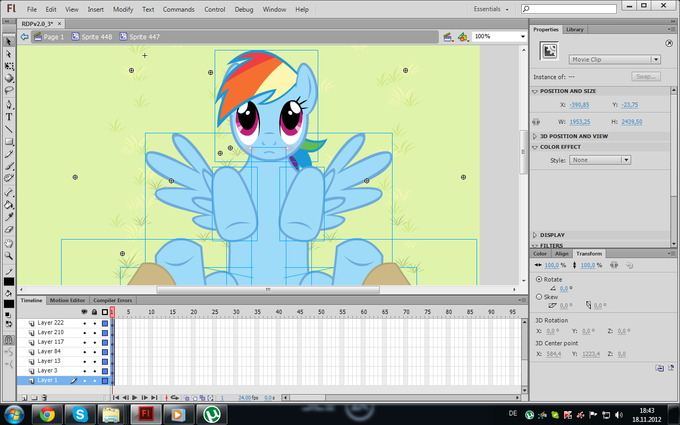Select the Line tool

8,129
